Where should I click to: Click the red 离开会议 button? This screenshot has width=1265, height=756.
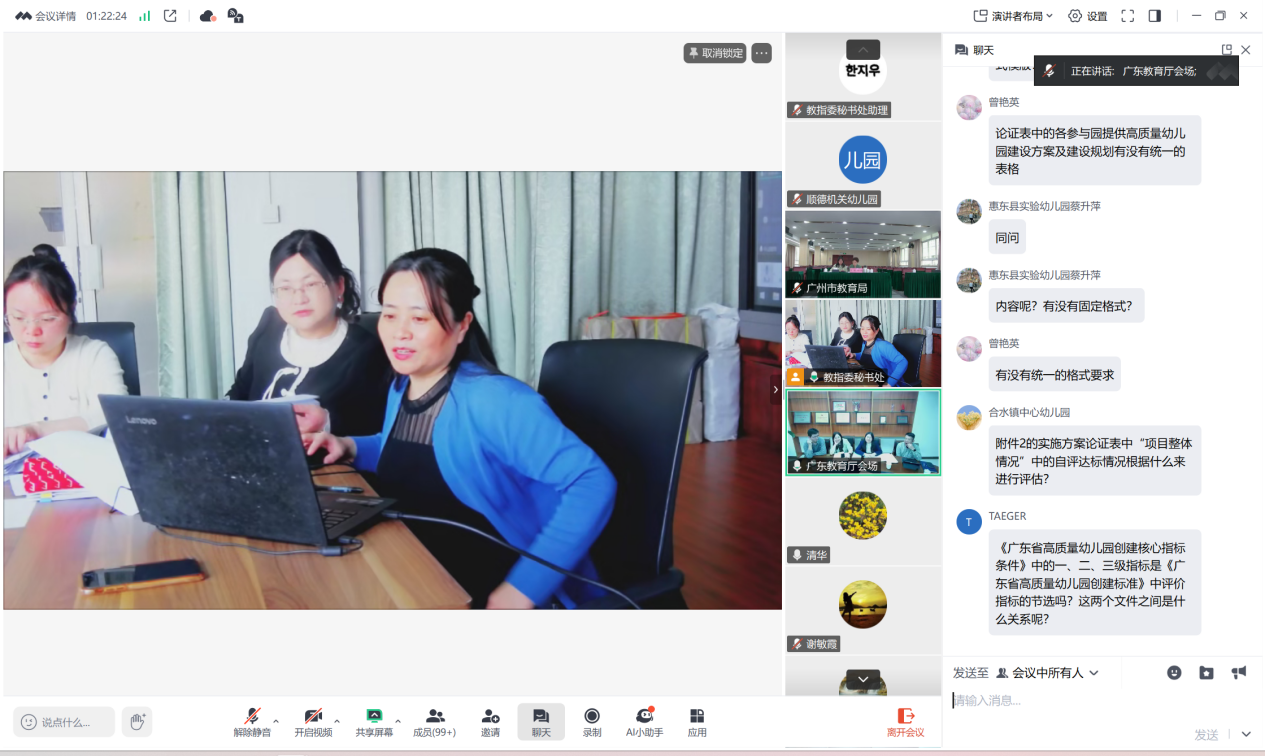click(x=905, y=721)
